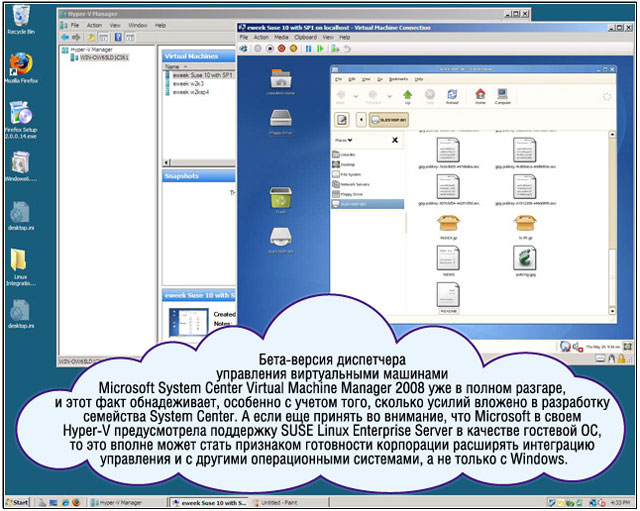Open the View menu in VM Connection window

(328, 37)
